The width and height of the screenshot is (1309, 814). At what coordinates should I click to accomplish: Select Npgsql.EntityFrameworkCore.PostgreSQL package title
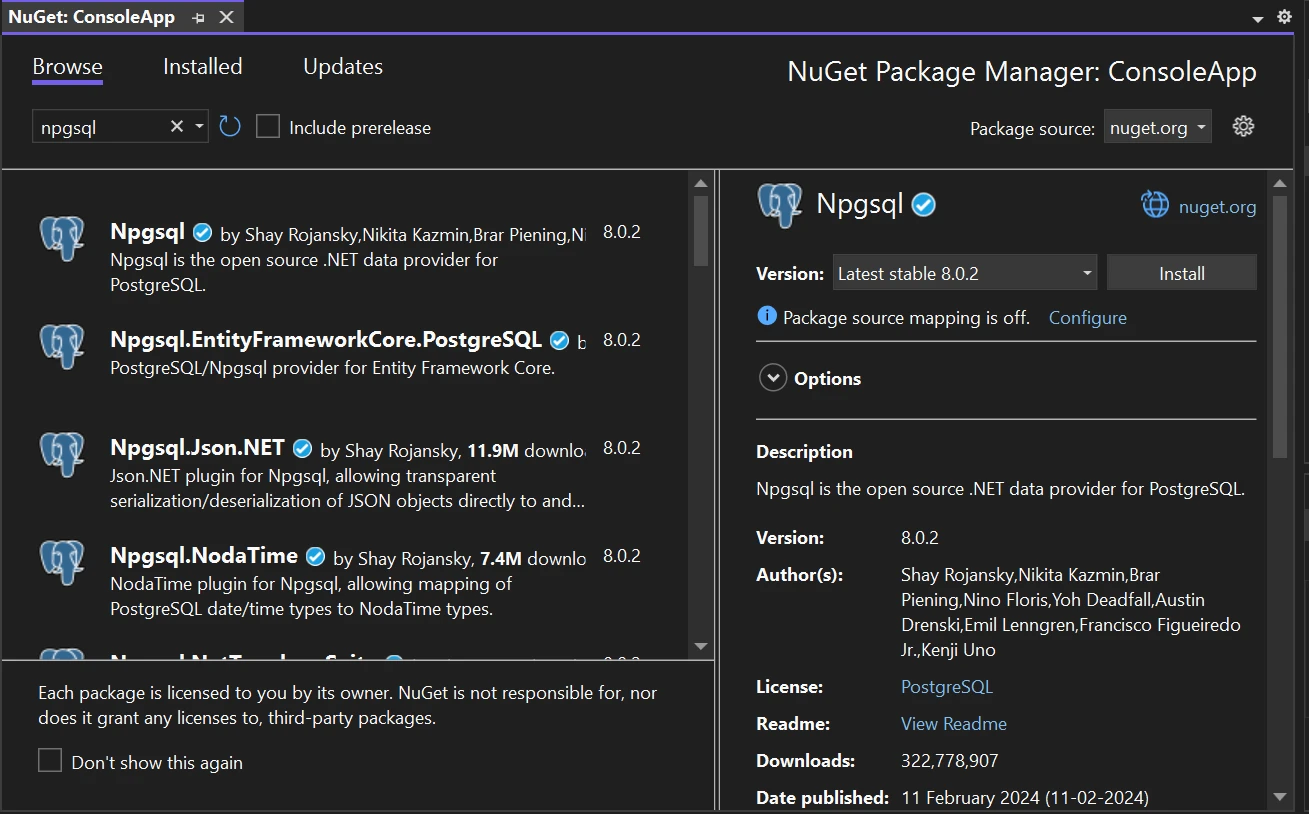(326, 340)
